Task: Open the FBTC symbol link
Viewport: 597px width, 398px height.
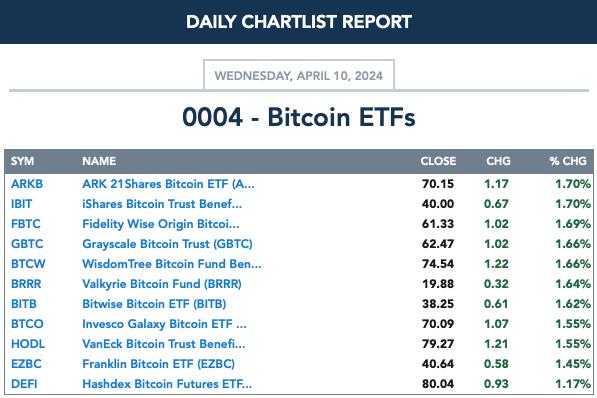Action: 26,224
